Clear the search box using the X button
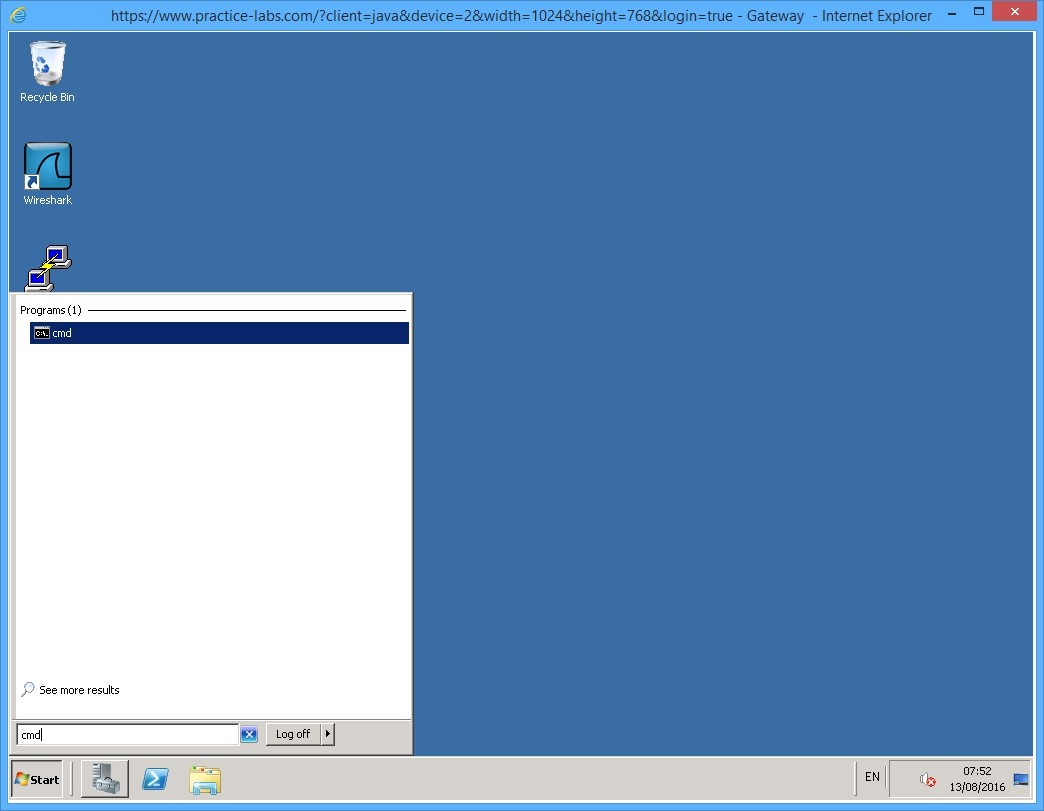The height and width of the screenshot is (811, 1044). [248, 733]
